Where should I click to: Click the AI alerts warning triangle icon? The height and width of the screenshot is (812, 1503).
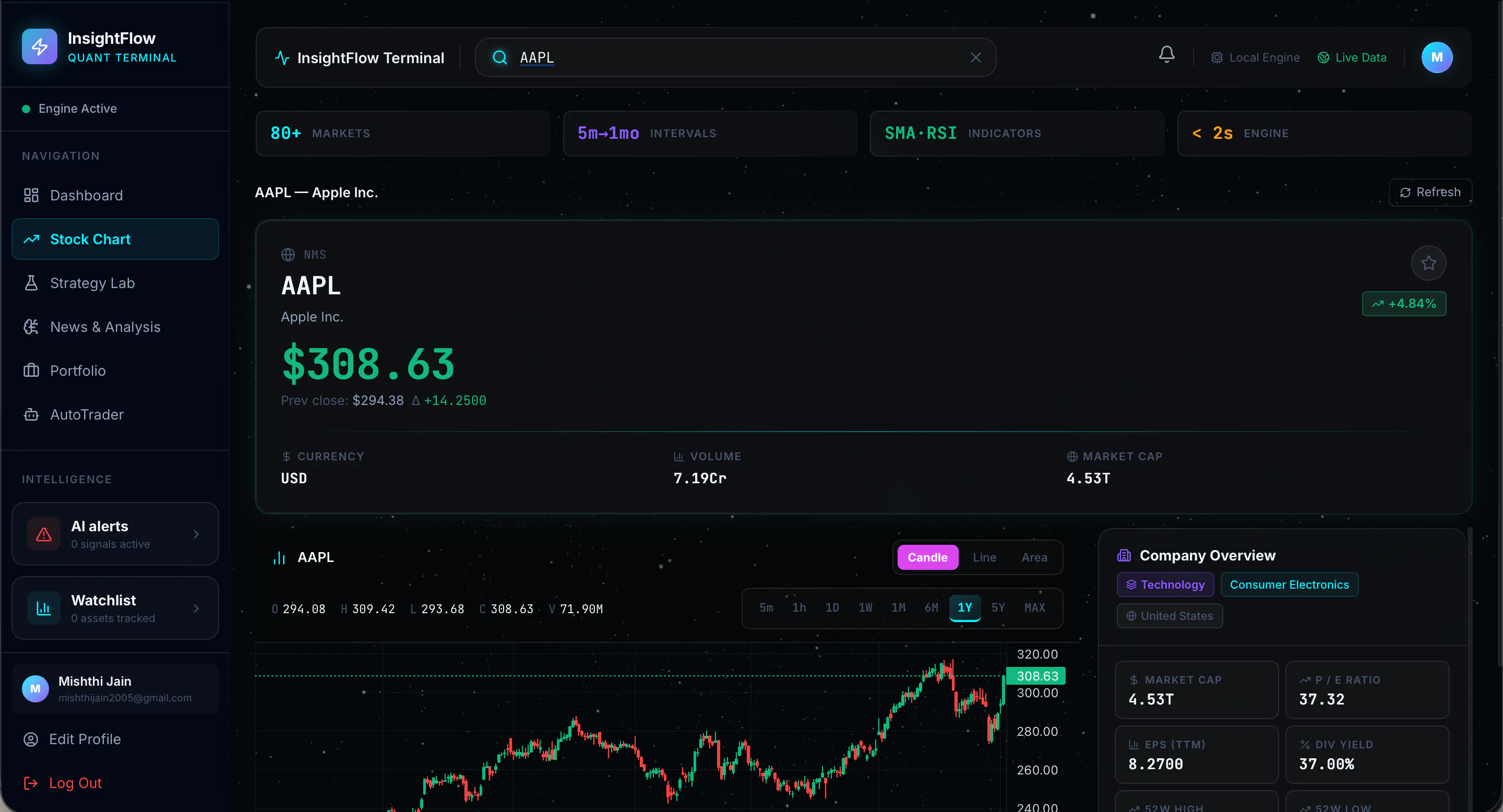pyautogui.click(x=44, y=534)
